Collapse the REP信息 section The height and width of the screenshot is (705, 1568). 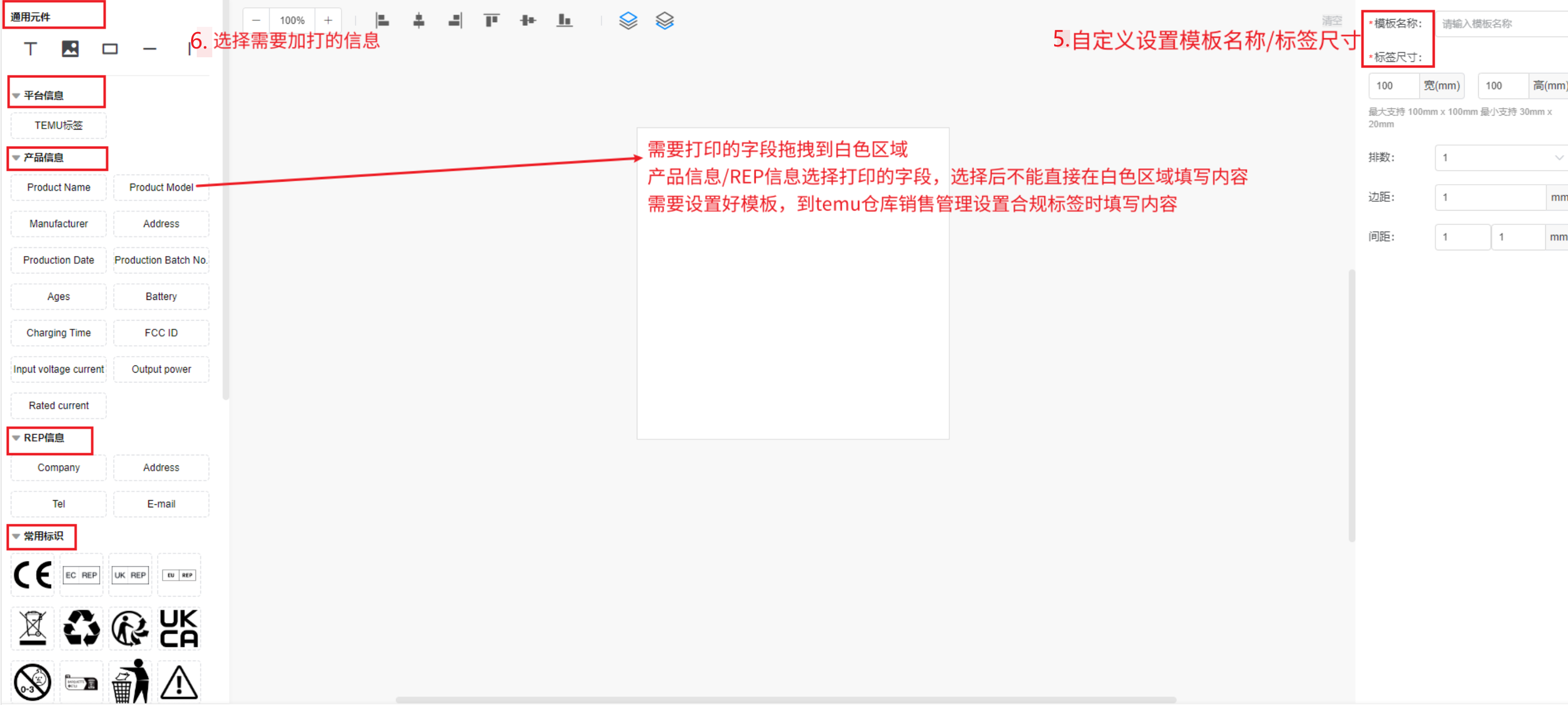pos(17,438)
